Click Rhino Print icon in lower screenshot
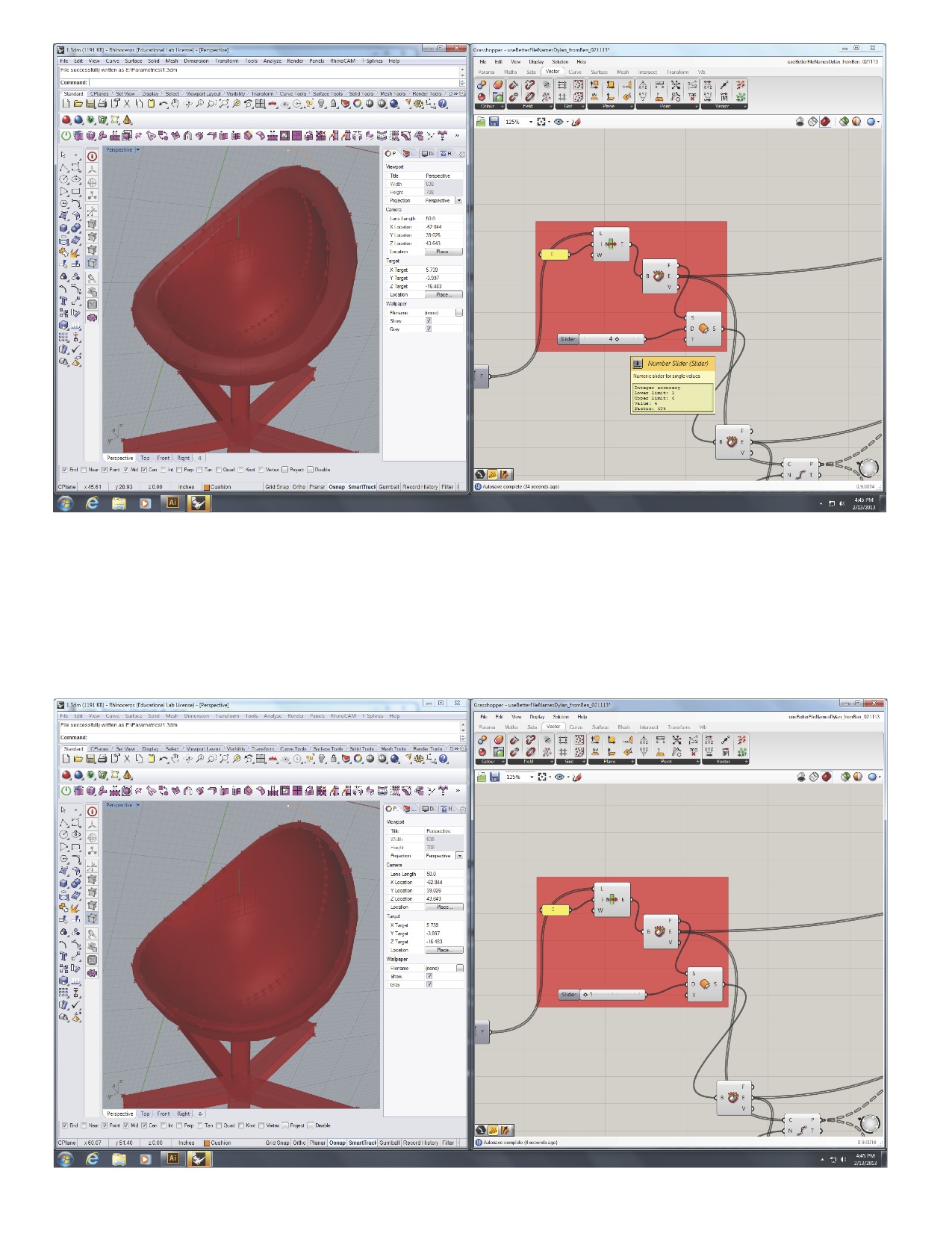The width and height of the screenshot is (952, 1233). tap(102, 759)
